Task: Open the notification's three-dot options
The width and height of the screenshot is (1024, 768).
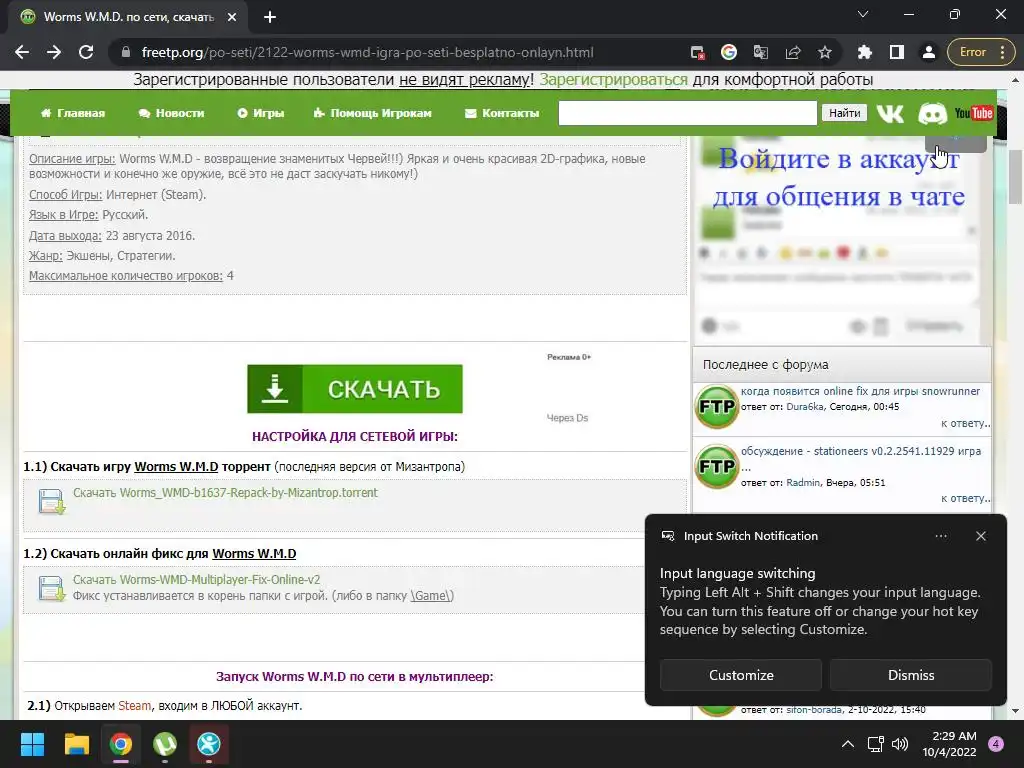Action: click(x=941, y=536)
